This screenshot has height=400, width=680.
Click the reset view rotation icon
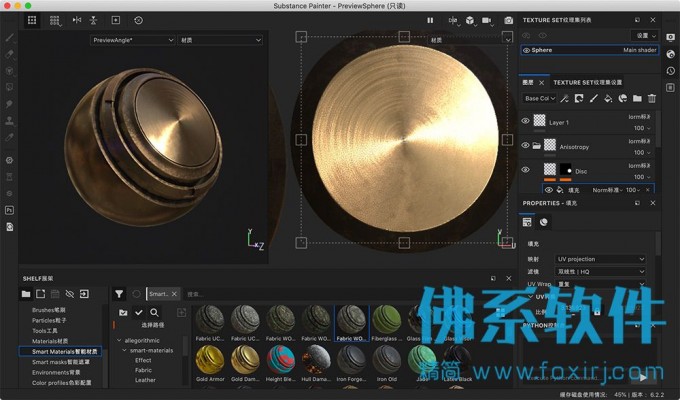point(138,20)
